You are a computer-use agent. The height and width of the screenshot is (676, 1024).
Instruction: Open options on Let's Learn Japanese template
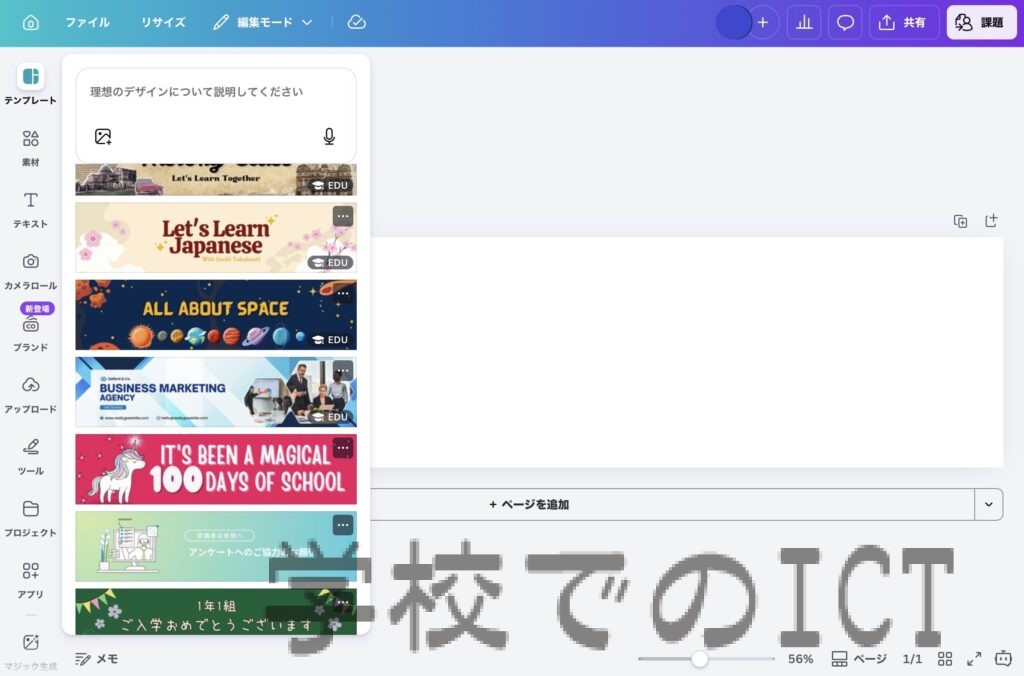click(343, 217)
